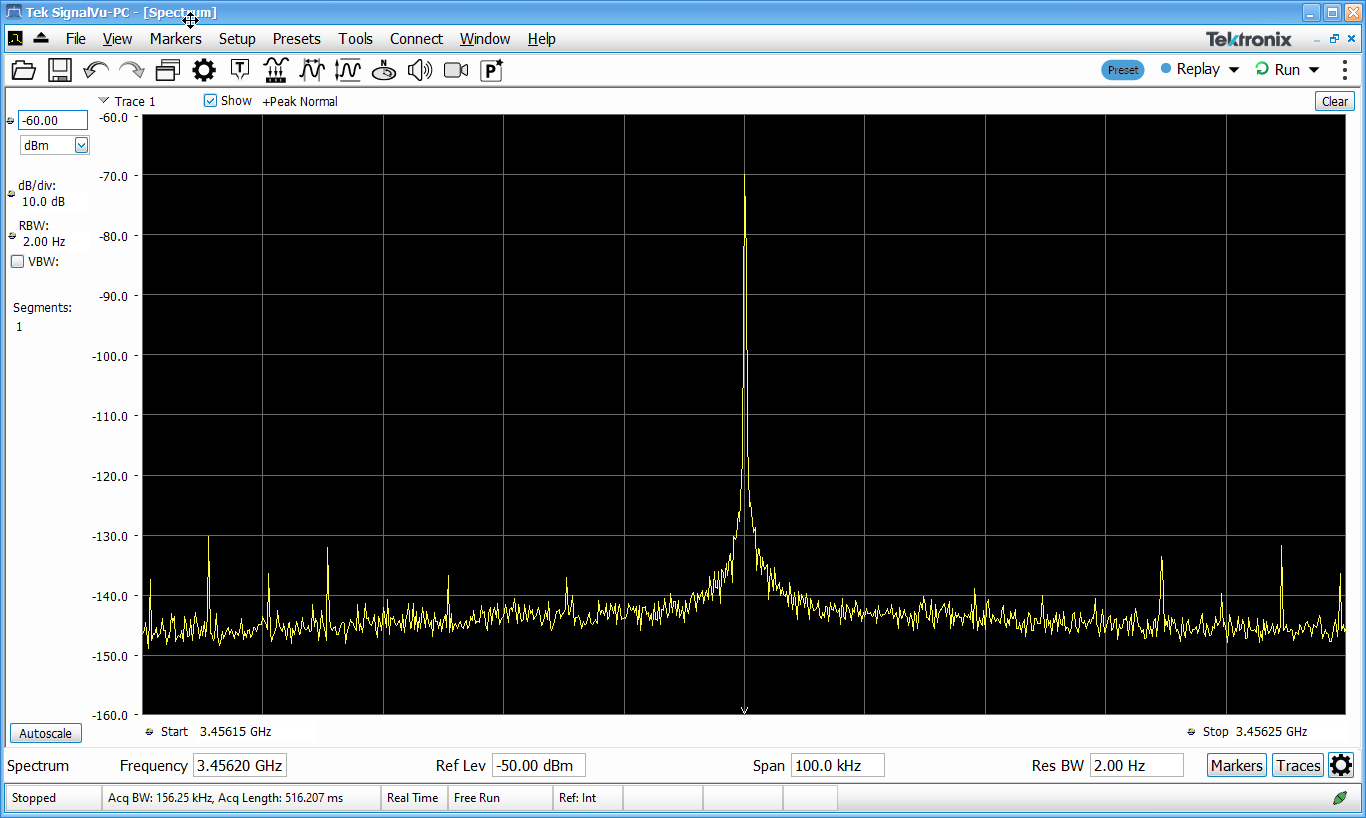Open the Tools menu
Image resolution: width=1366 pixels, height=818 pixels.
tap(355, 39)
